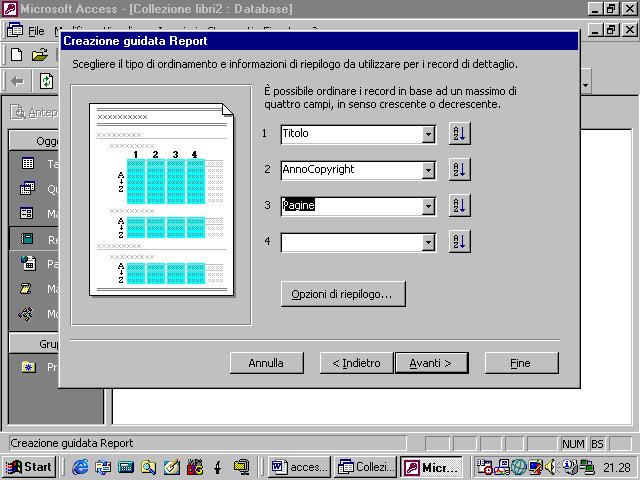The image size is (640, 480).
Task: Click the Refresh toolbar icon
Action: tap(46, 81)
